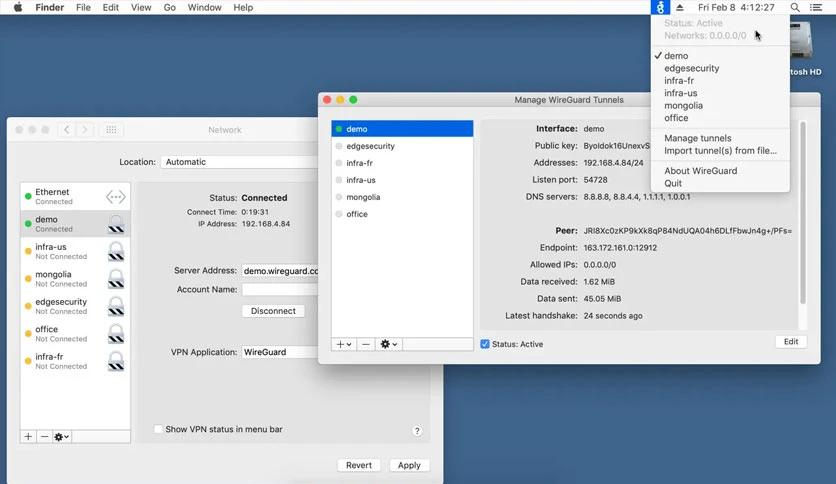Add a network service with plus button
This screenshot has width=836, height=484.
point(28,437)
